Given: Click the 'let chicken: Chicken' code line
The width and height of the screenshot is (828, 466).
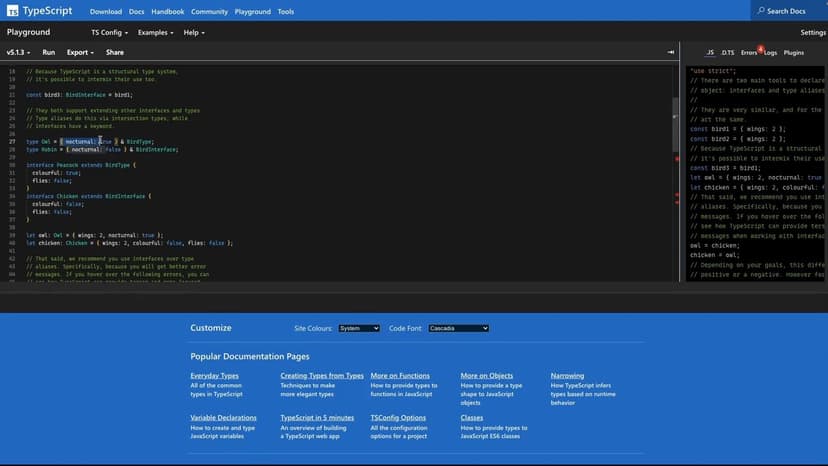Looking at the screenshot, I should (129, 243).
